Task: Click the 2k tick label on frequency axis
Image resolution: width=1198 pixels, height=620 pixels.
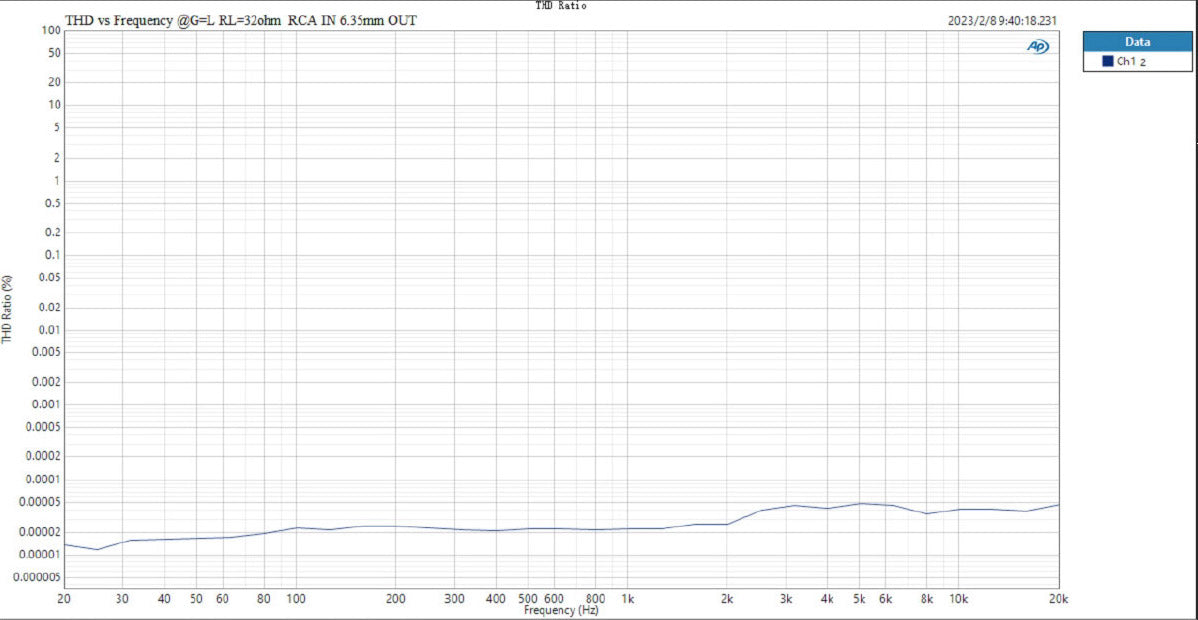Action: click(x=727, y=599)
